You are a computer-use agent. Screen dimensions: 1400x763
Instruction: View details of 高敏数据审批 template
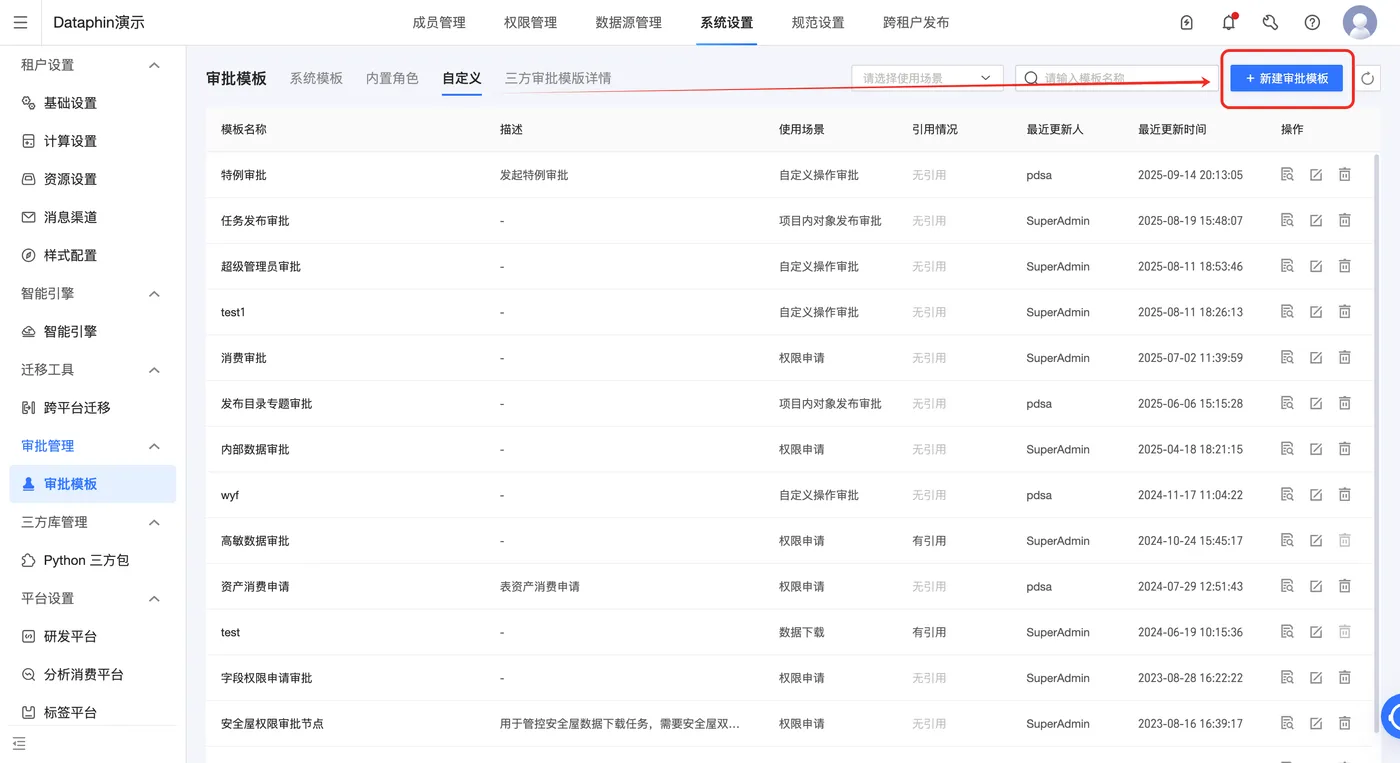[x=1287, y=540]
